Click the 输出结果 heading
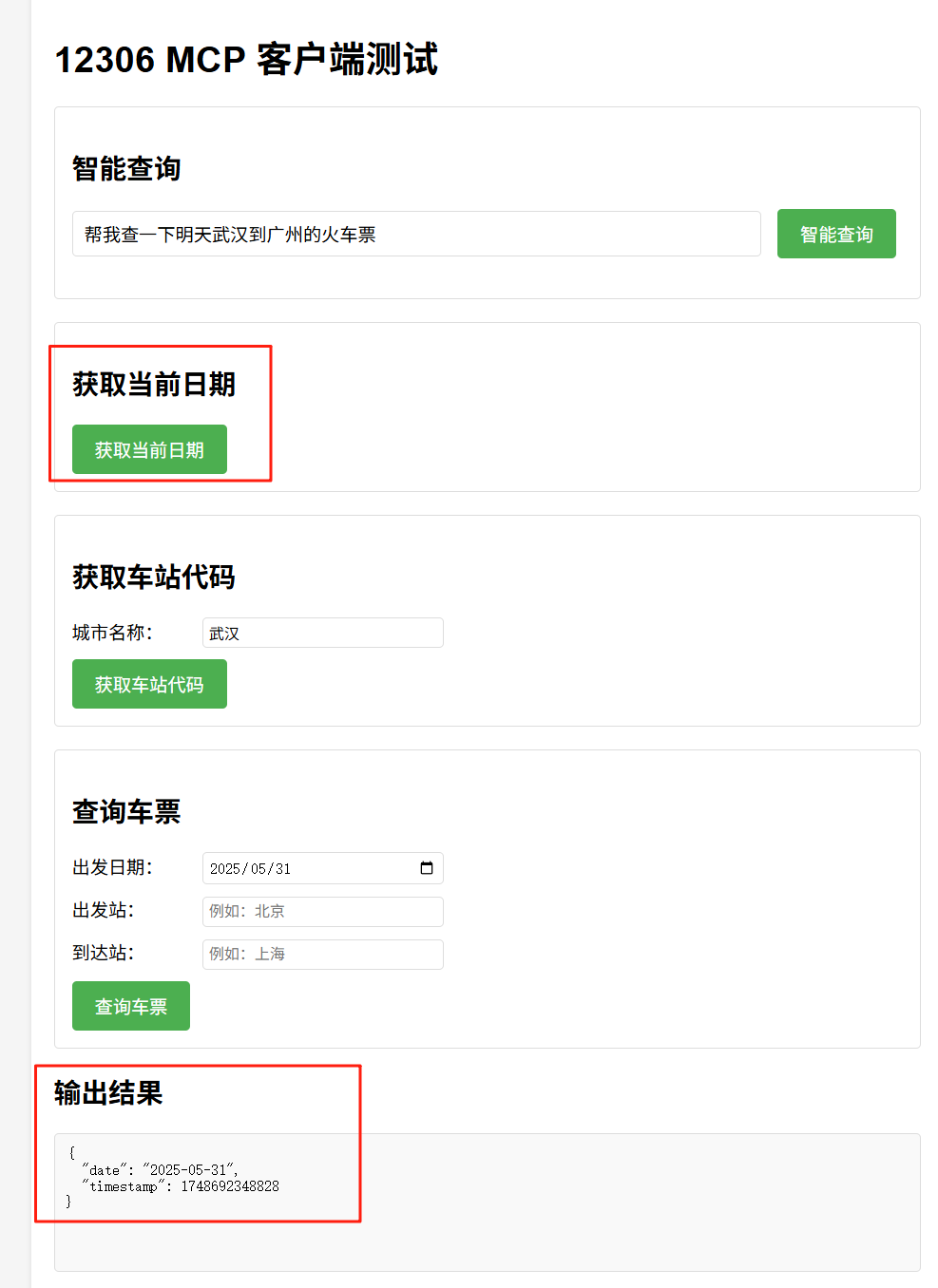The height and width of the screenshot is (1288, 938). [x=108, y=1092]
